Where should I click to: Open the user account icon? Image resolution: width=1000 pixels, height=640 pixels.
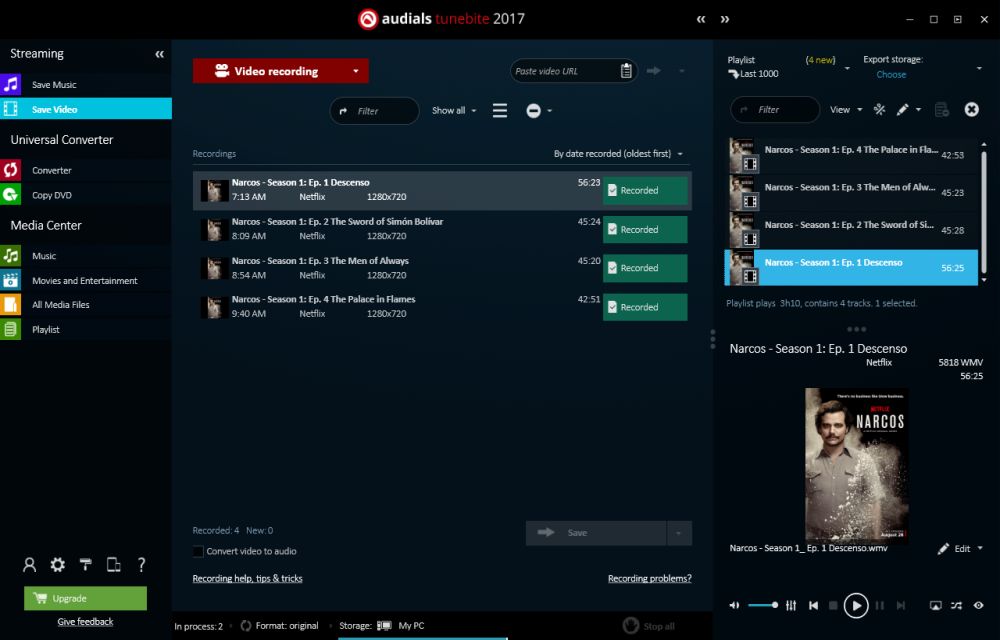(x=29, y=565)
